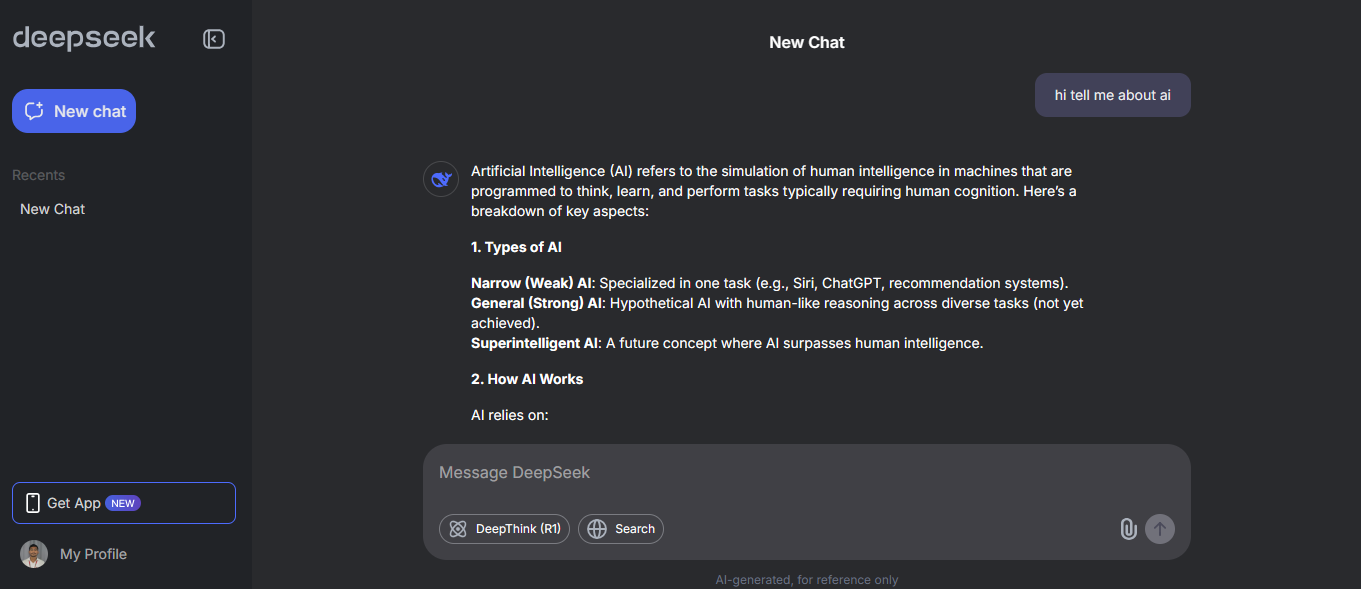Image resolution: width=1361 pixels, height=589 pixels.
Task: Click the 'AI relies on:' line
Action: point(510,415)
